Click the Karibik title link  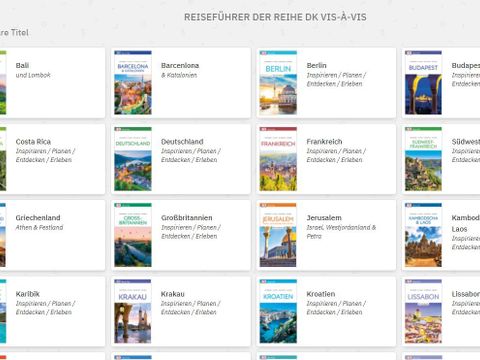(x=27, y=294)
